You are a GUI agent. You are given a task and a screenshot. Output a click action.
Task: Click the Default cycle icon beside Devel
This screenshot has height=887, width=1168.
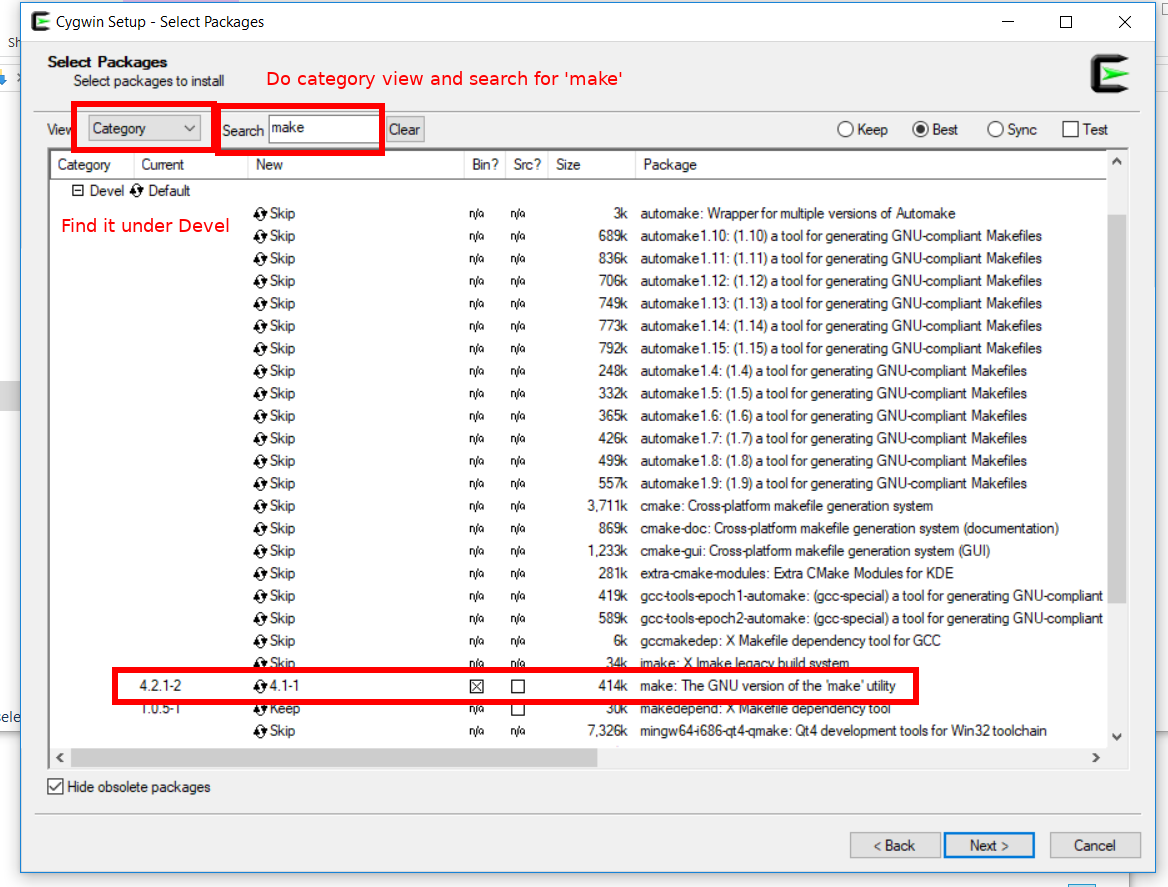[x=137, y=191]
